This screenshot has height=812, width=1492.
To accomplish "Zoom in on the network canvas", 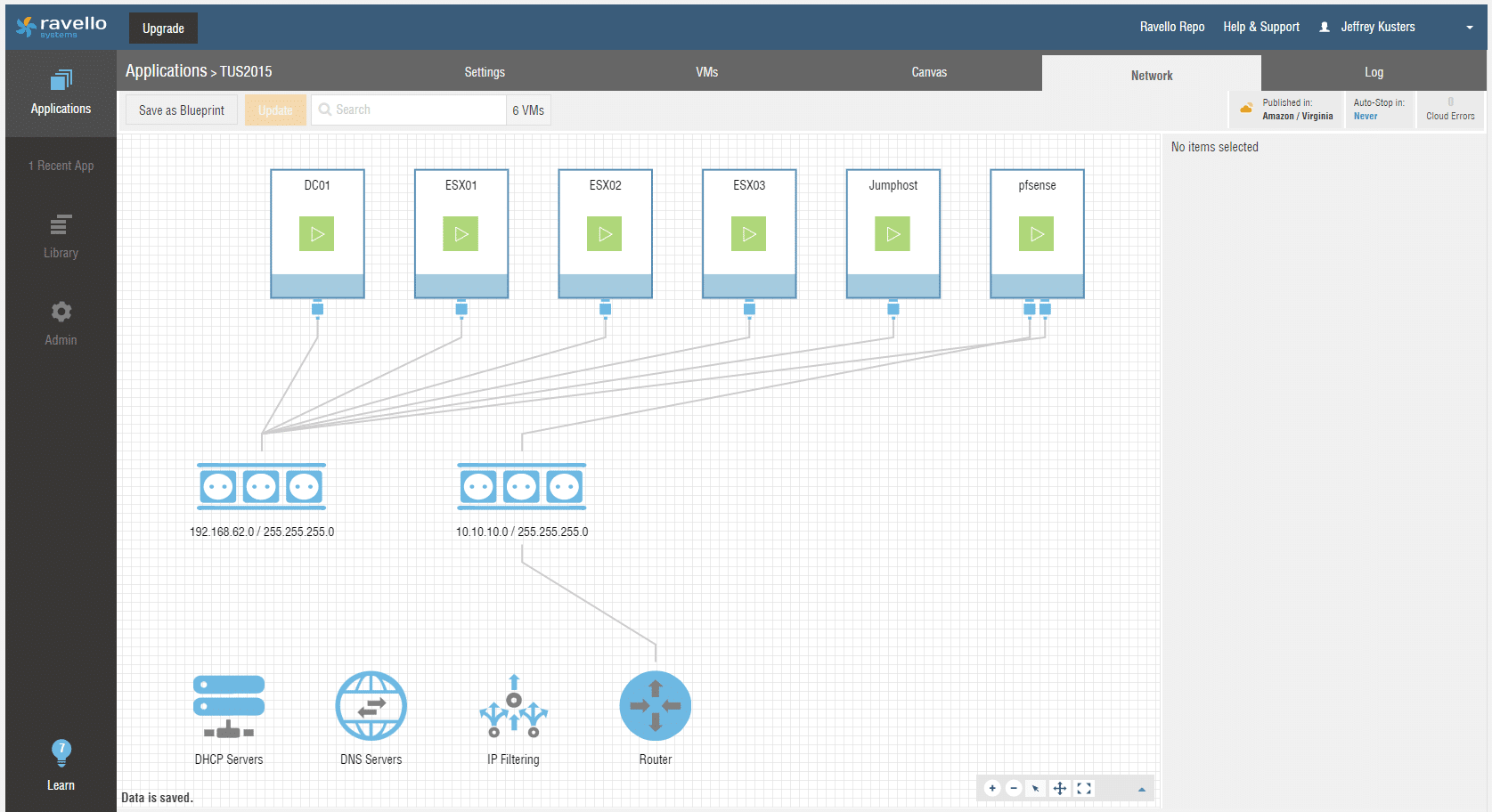I will pos(992,788).
